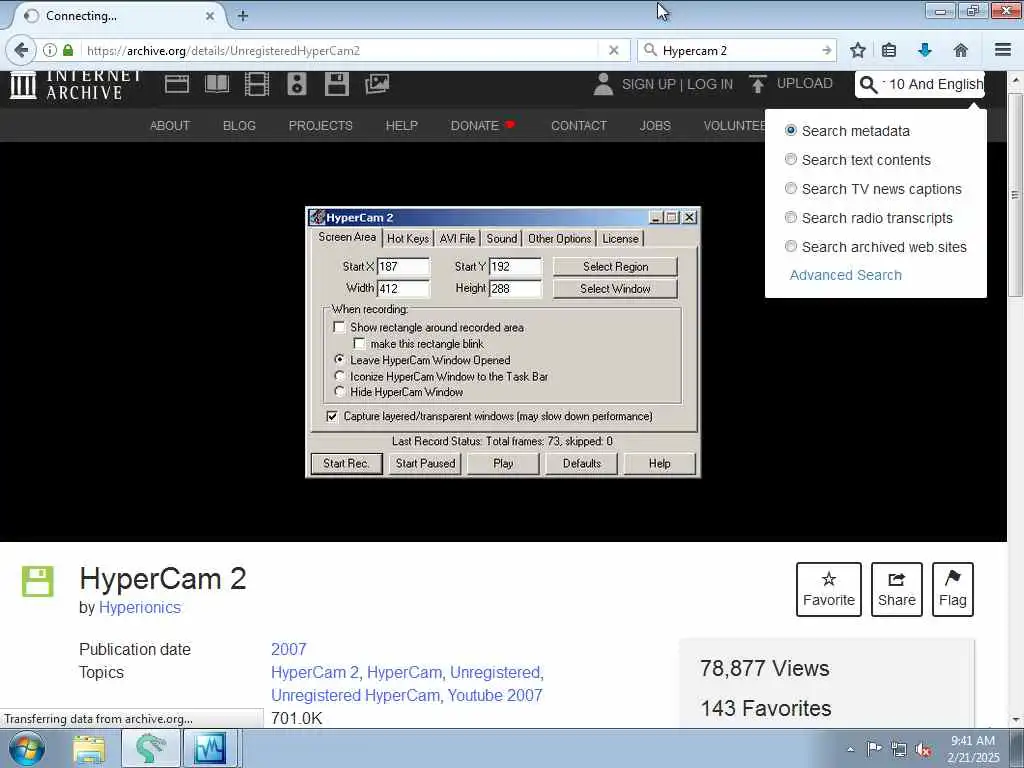Show bookmarks list icon in toolbar
The image size is (1024, 768).
point(889,50)
